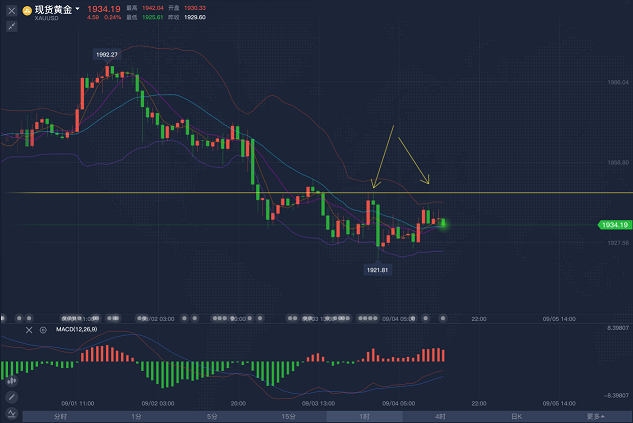
Task: Expand the 现货黄金 symbol dropdown arrow
Action: click(x=78, y=9)
